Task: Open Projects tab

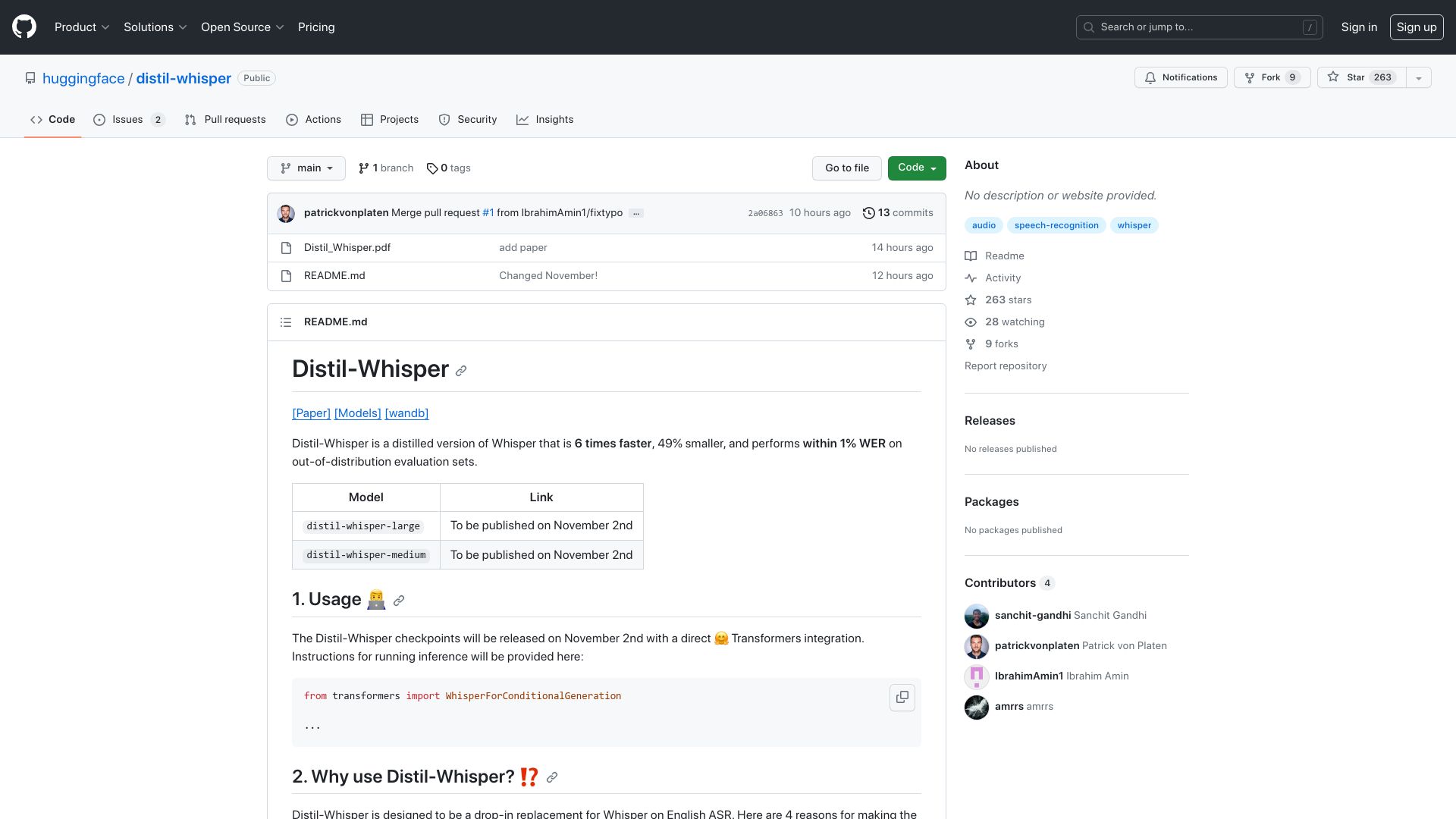Action: [390, 120]
